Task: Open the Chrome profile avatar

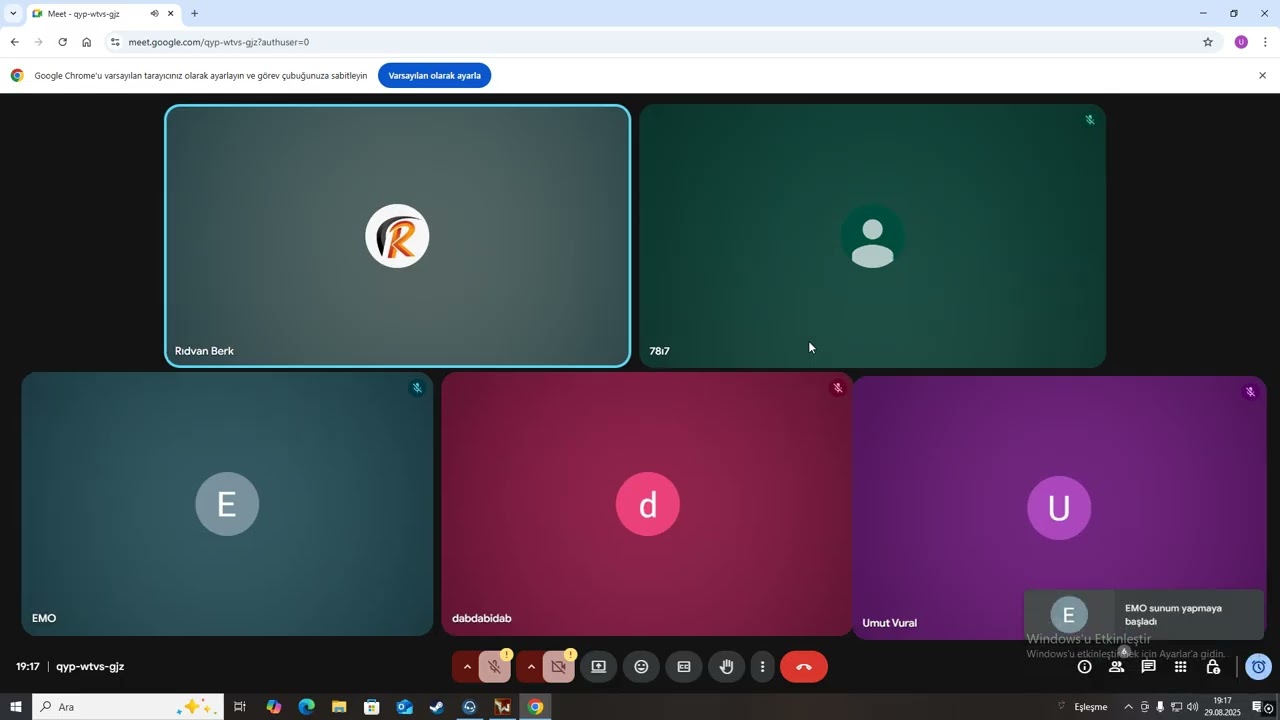Action: pyautogui.click(x=1241, y=42)
